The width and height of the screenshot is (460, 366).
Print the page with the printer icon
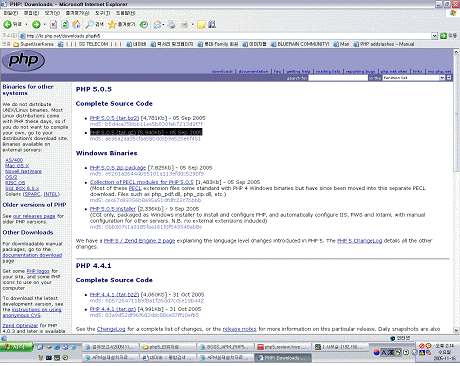click(x=171, y=24)
